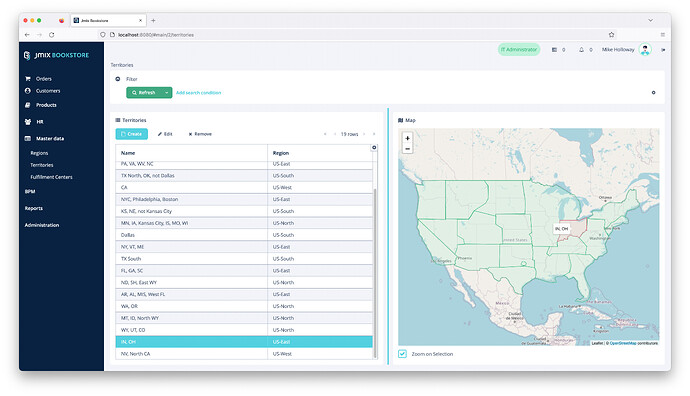
Task: Go to the next table page
Action: [x=364, y=134]
